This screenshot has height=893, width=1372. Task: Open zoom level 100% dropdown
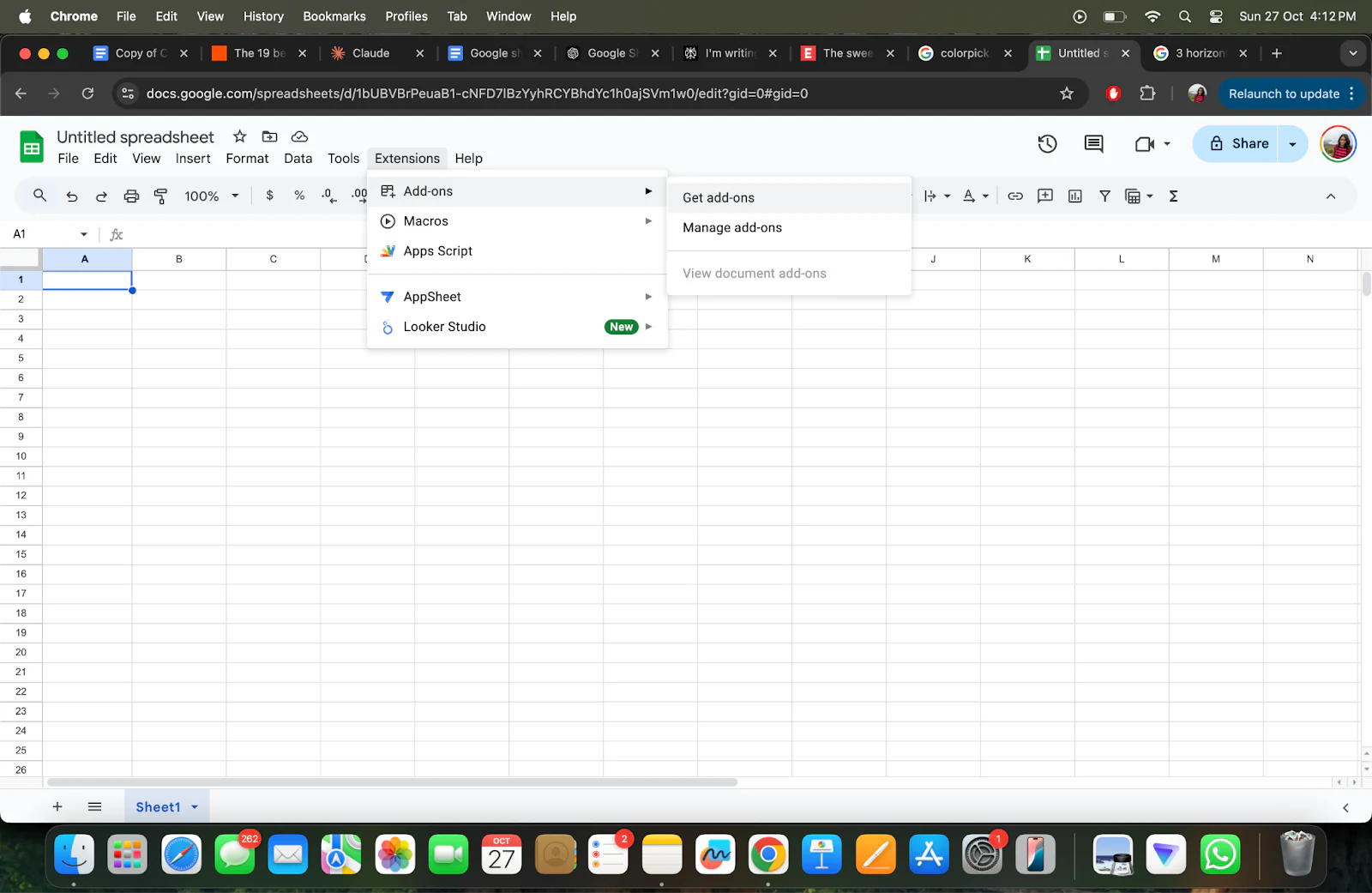(212, 196)
